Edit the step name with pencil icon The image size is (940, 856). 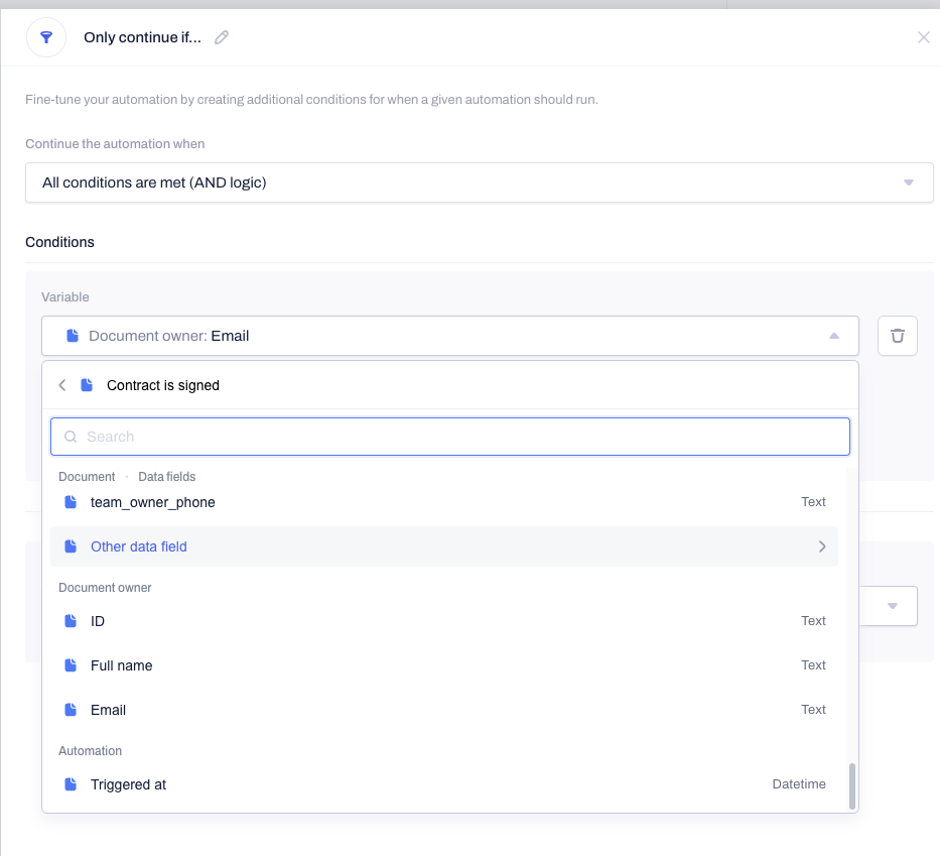tap(222, 37)
